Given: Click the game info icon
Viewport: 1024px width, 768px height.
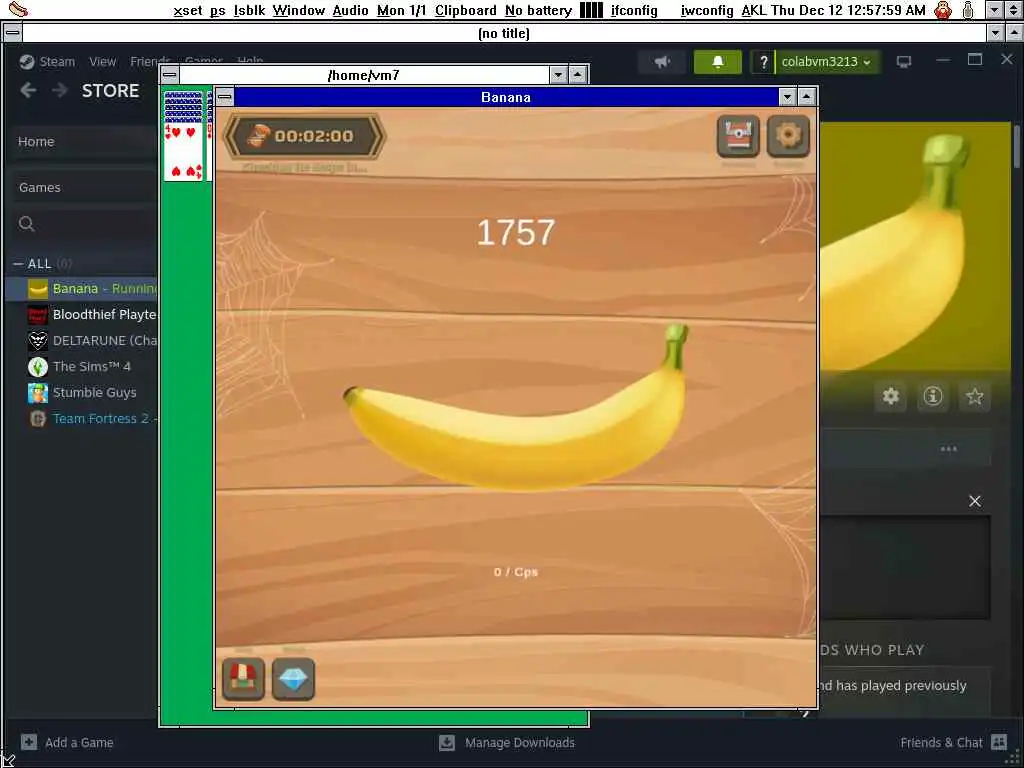Looking at the screenshot, I should [933, 396].
